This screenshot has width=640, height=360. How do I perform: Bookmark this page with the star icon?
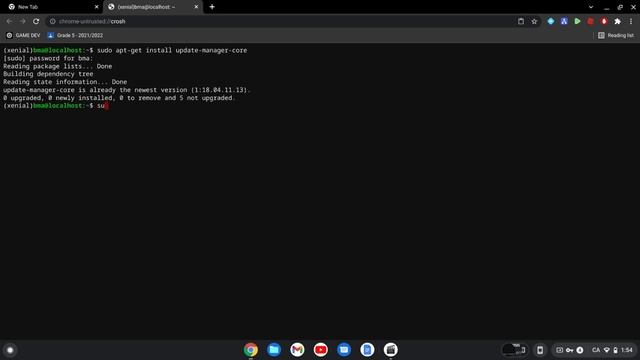click(534, 21)
